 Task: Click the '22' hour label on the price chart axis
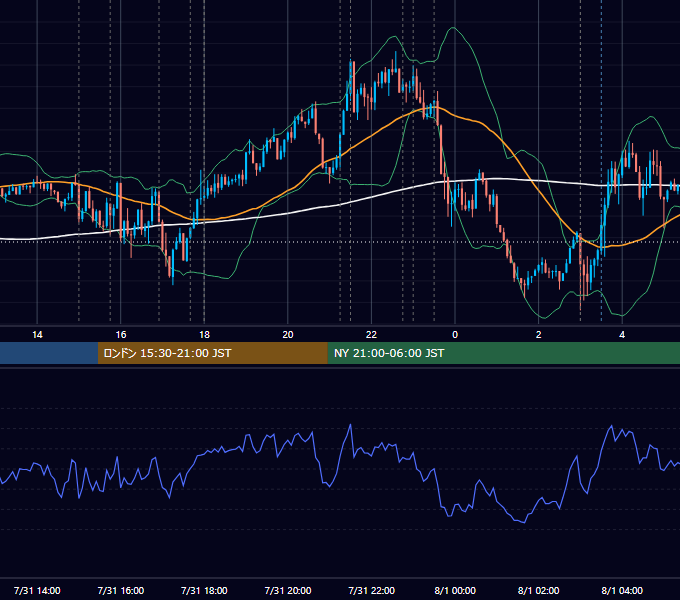(x=371, y=335)
